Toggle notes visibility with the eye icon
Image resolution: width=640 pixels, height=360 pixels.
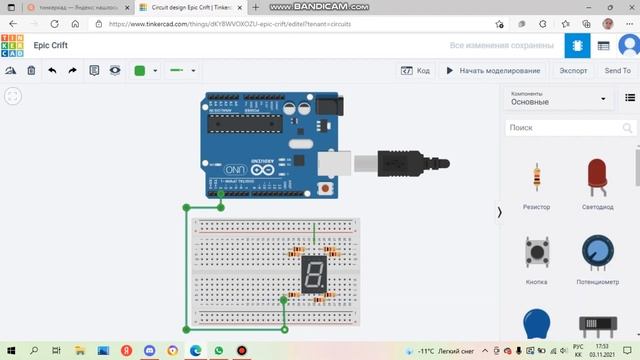click(x=115, y=70)
